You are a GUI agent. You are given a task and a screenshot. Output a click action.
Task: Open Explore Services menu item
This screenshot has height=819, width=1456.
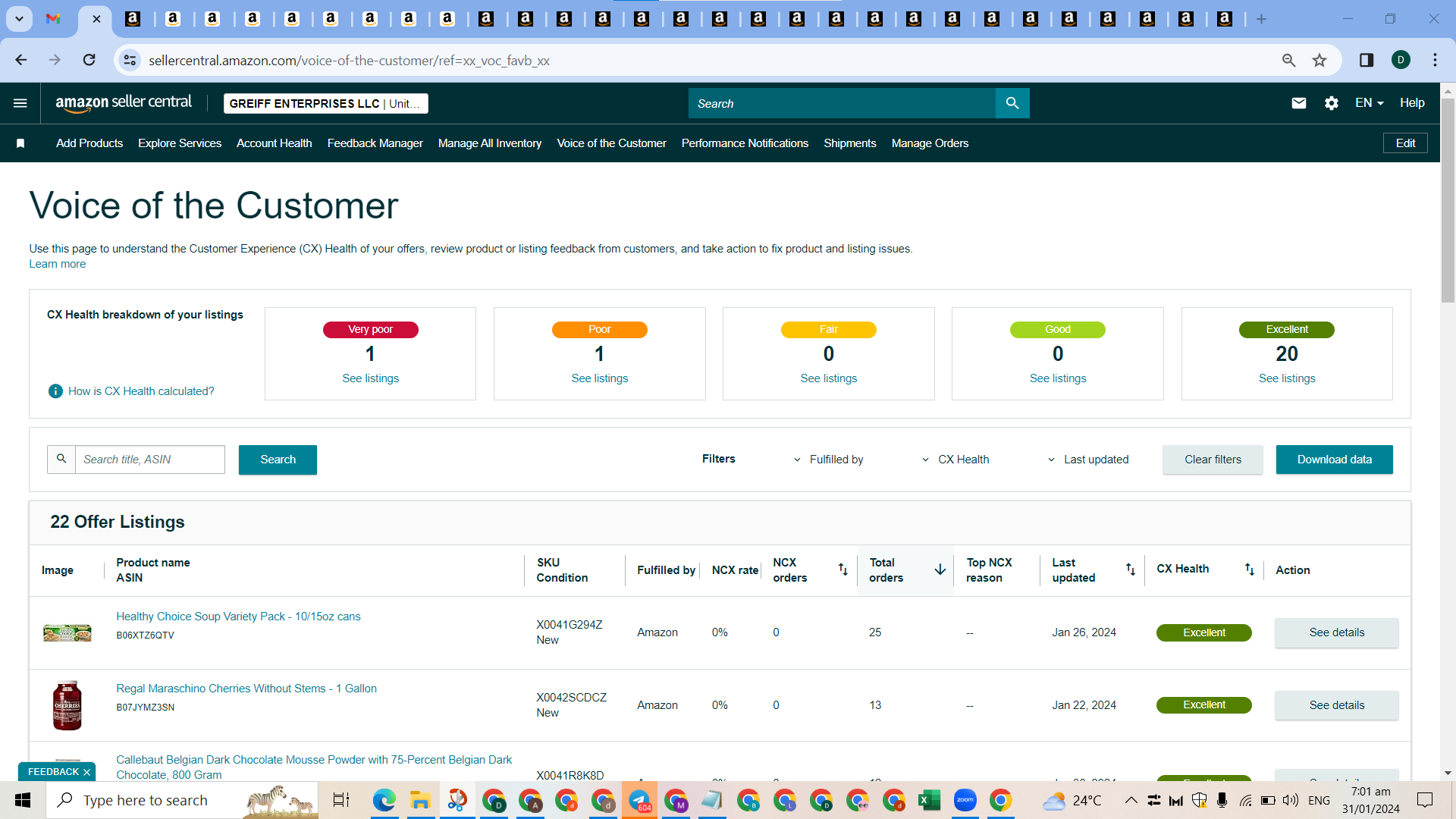[180, 143]
